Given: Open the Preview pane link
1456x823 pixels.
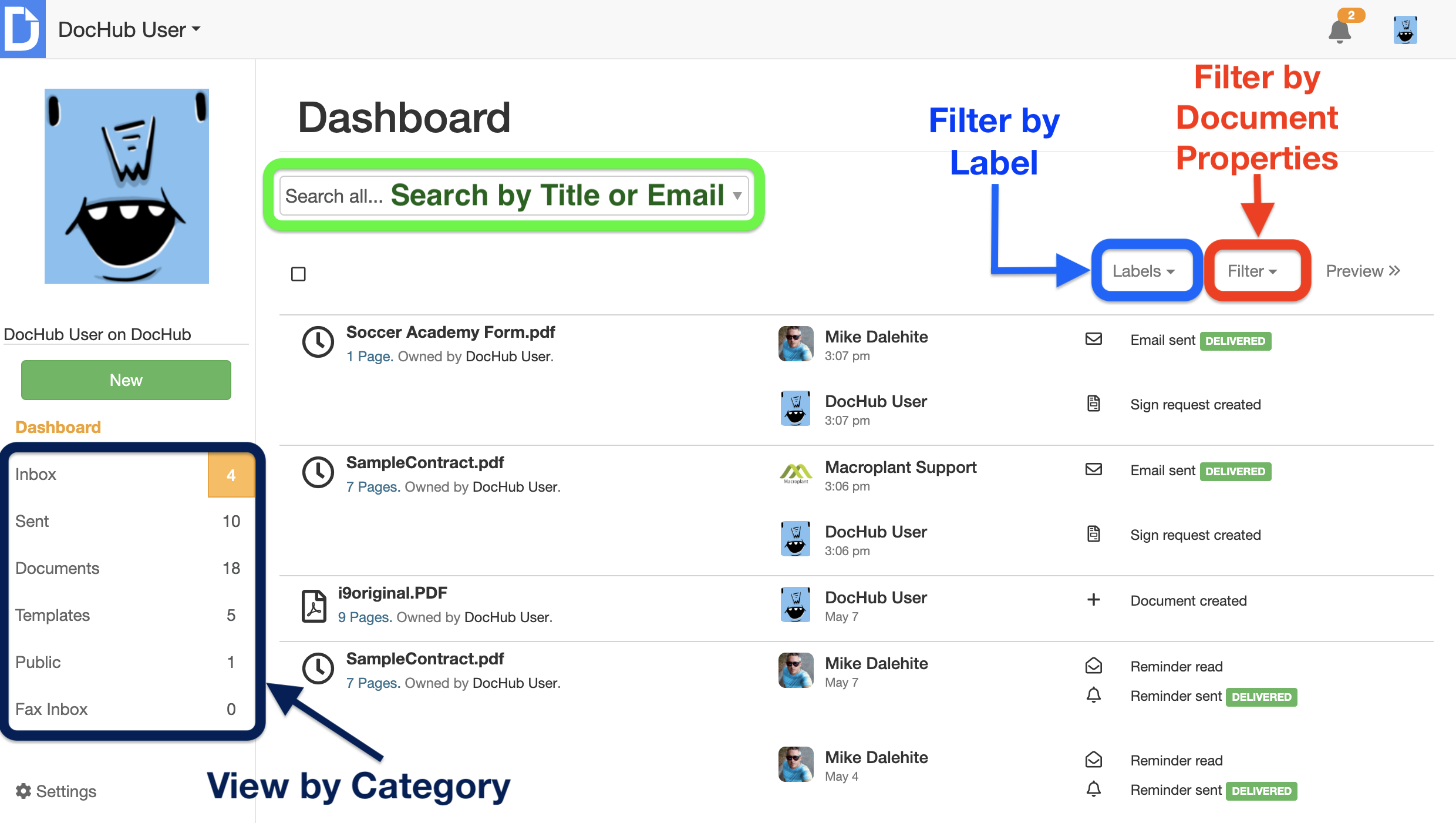Looking at the screenshot, I should 1363,271.
